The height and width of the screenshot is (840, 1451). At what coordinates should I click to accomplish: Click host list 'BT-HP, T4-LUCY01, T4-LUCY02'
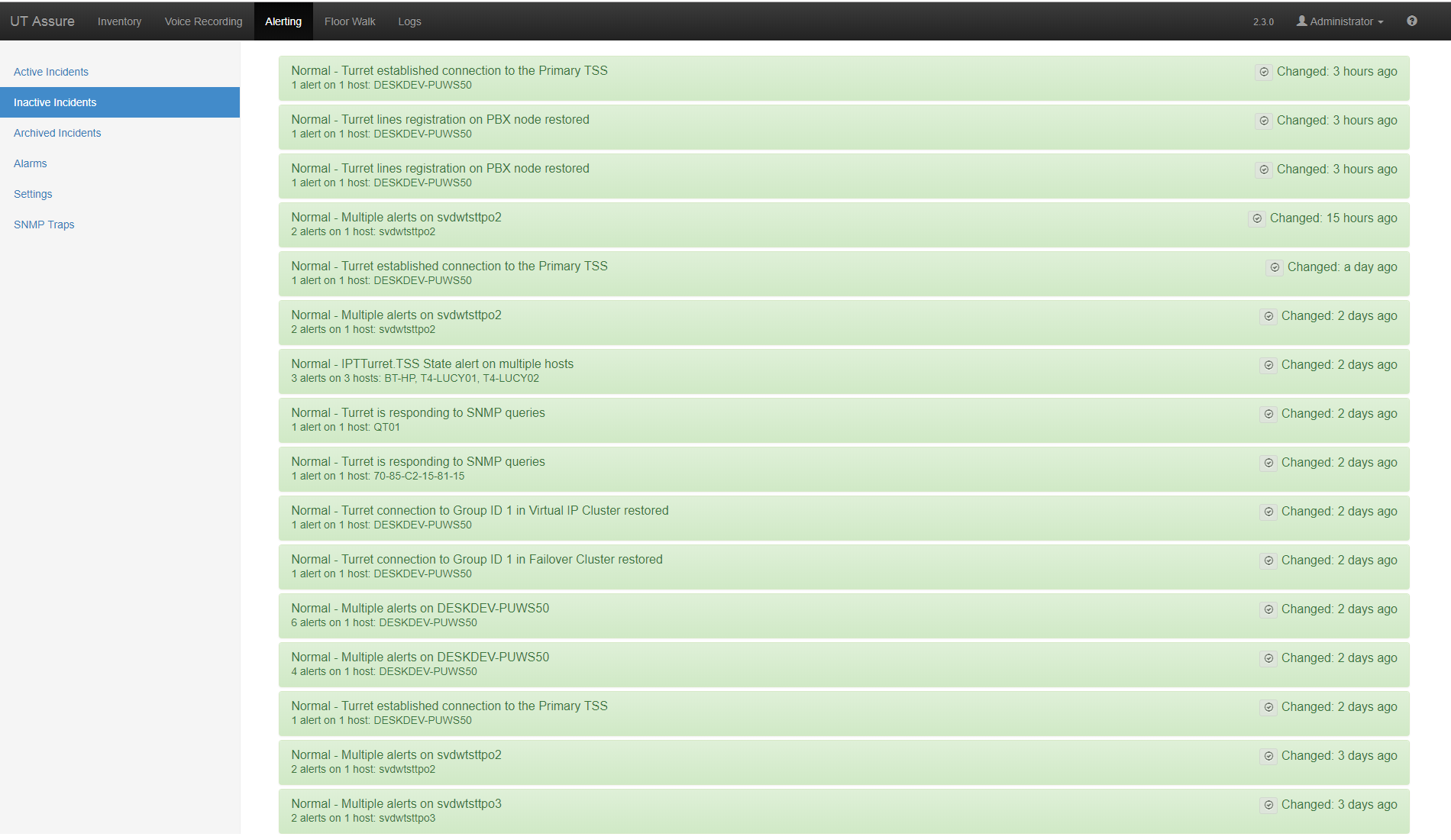coord(461,379)
